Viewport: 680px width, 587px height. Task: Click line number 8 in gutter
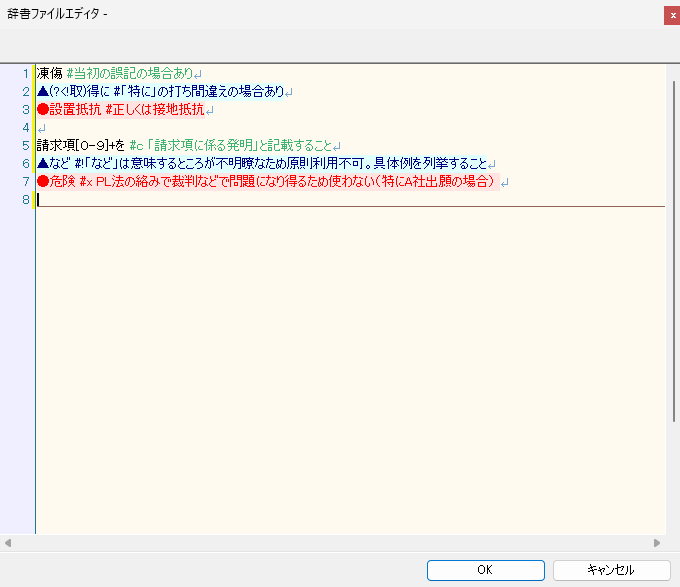(26, 199)
